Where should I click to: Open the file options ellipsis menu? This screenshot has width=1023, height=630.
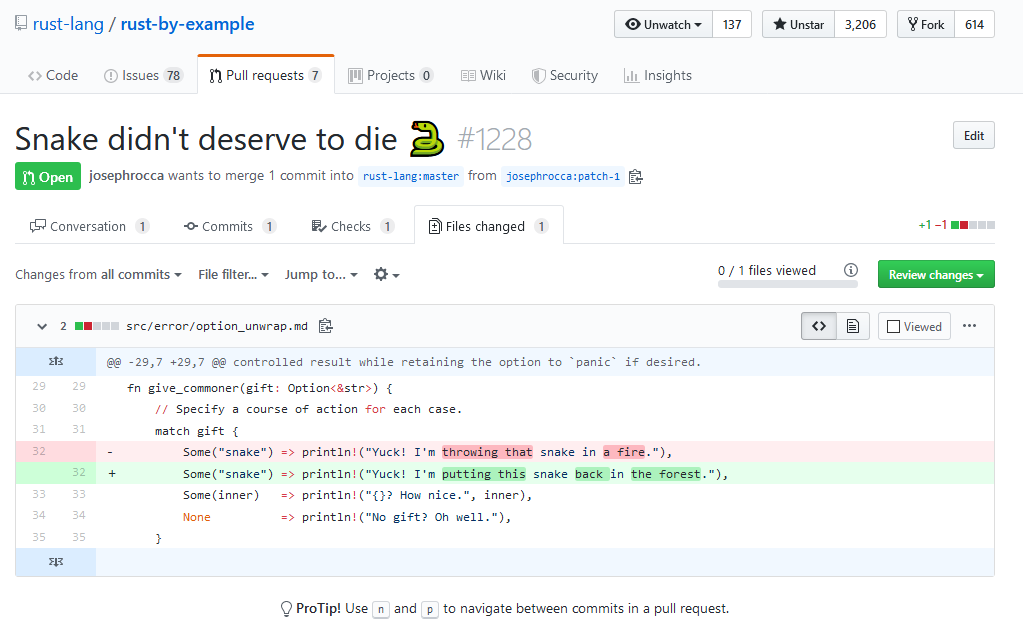pos(970,325)
